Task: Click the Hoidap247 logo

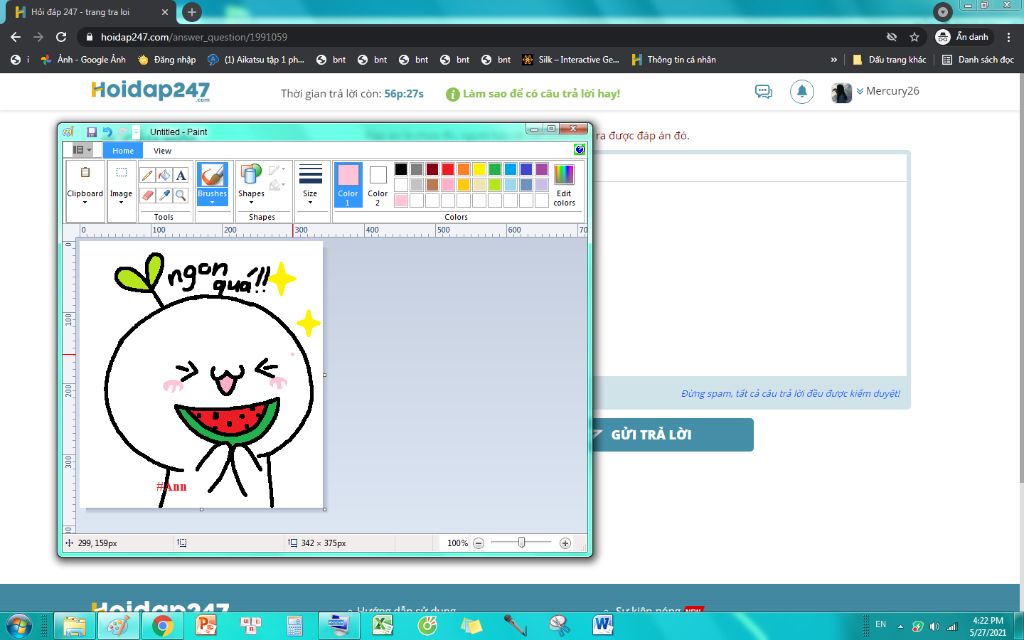Action: 151,91
